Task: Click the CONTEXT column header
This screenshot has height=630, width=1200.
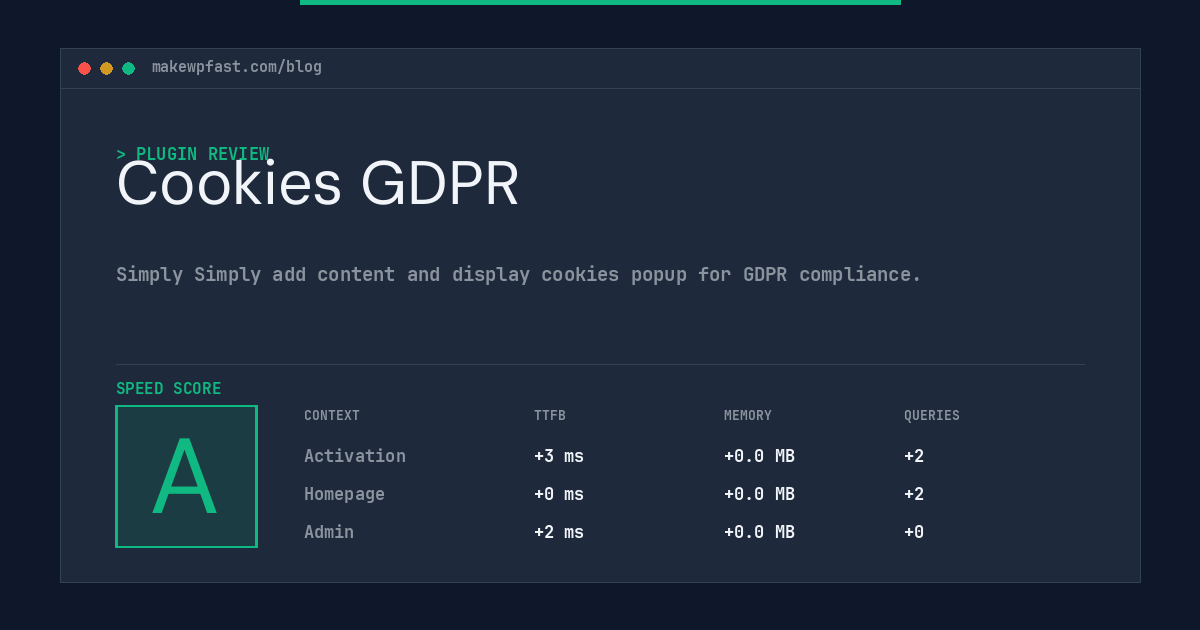Action: [x=332, y=416]
